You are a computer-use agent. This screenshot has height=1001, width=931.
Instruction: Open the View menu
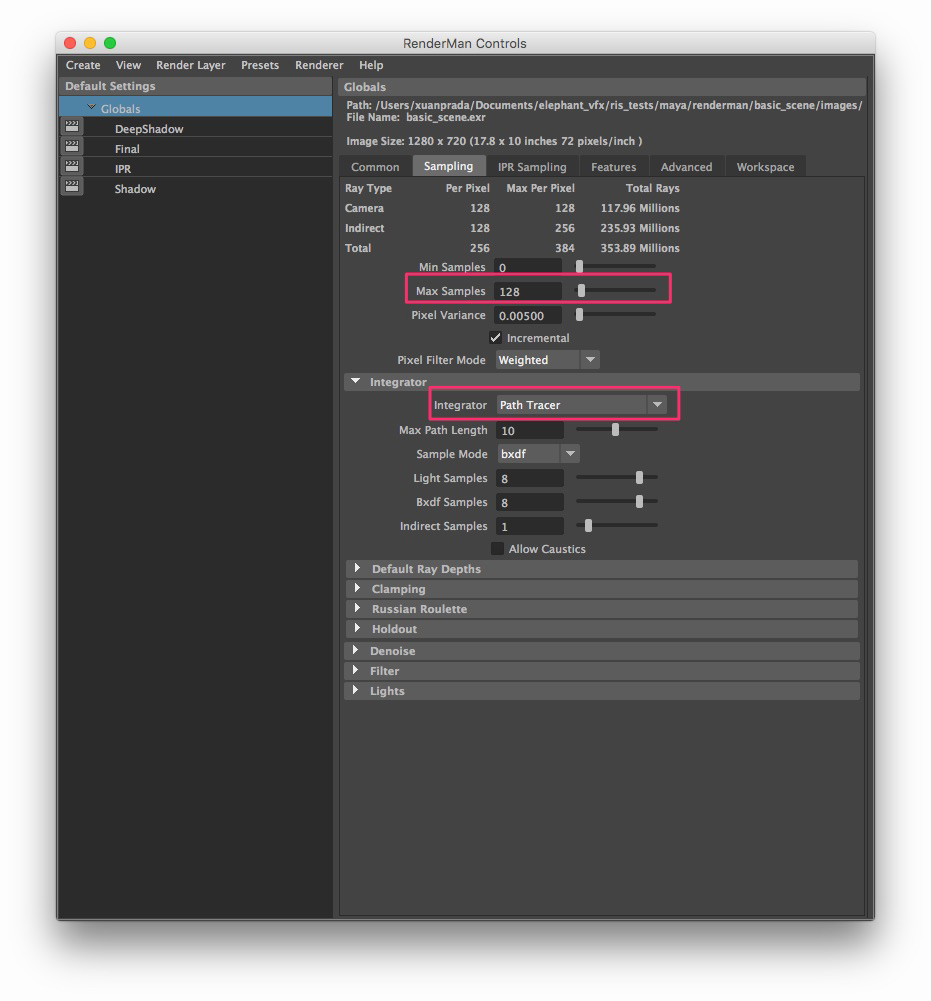[x=128, y=65]
